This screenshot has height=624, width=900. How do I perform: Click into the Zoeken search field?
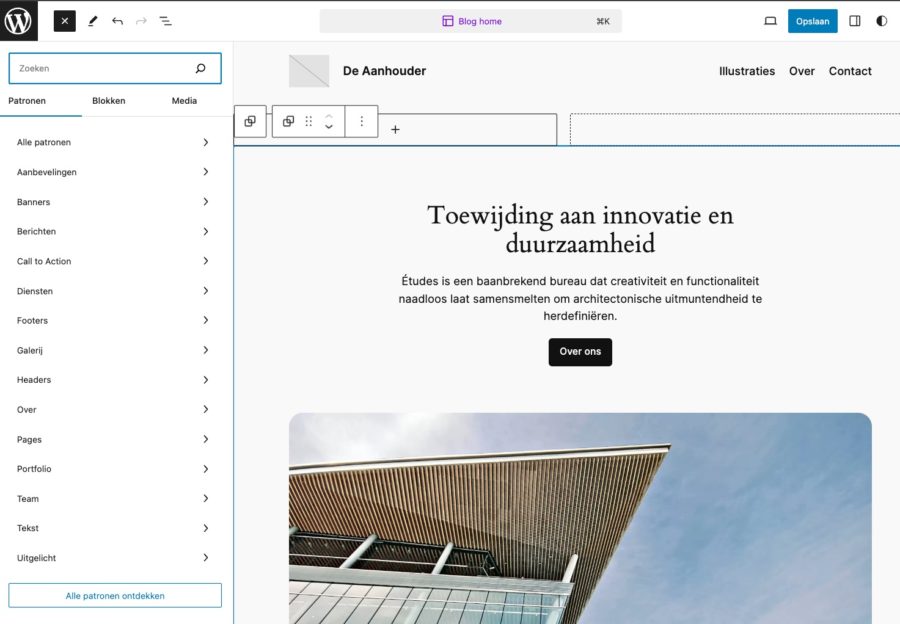[x=100, y=69]
